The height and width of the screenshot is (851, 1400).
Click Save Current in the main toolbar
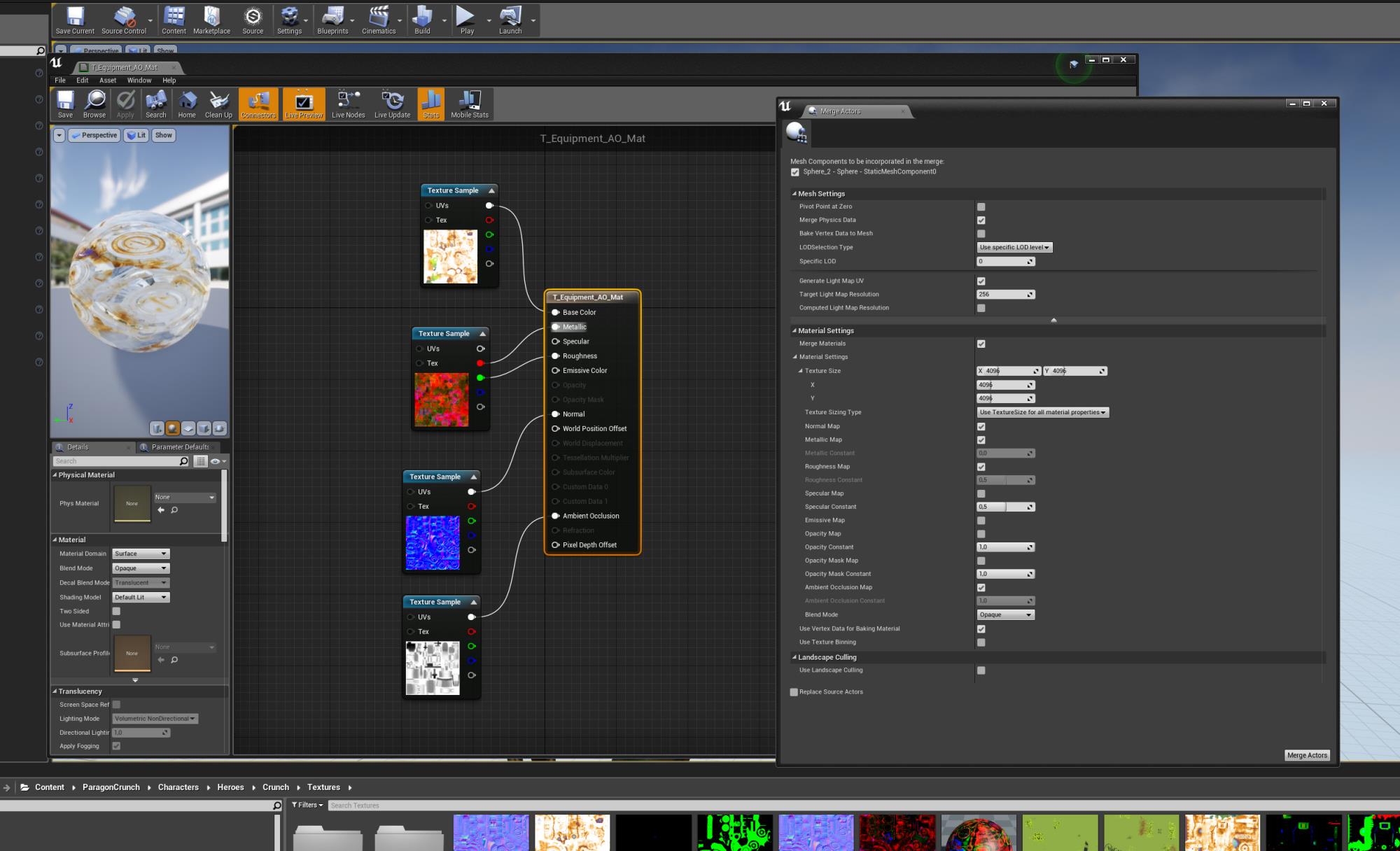[75, 20]
